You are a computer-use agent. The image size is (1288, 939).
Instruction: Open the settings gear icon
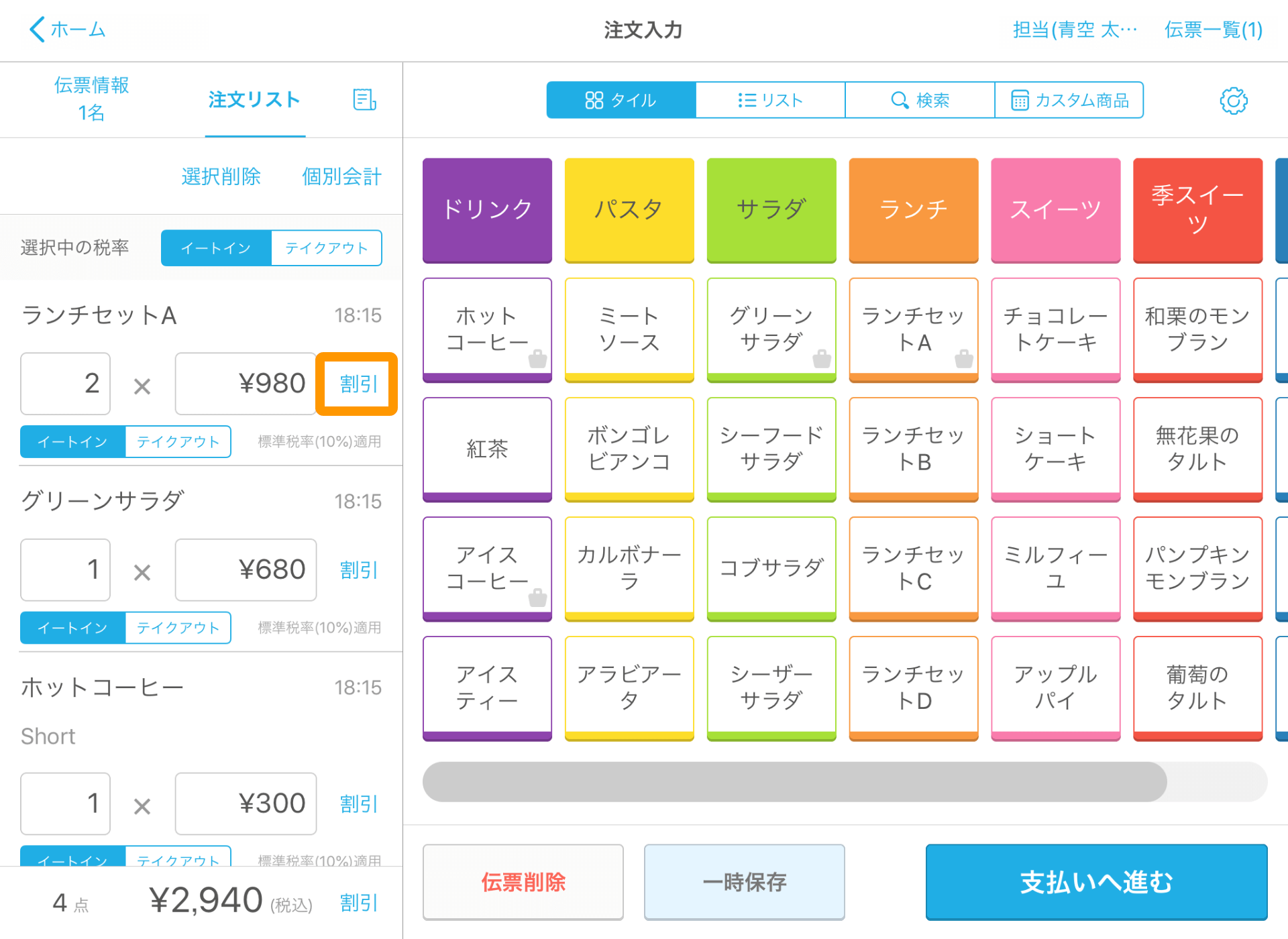[1233, 101]
